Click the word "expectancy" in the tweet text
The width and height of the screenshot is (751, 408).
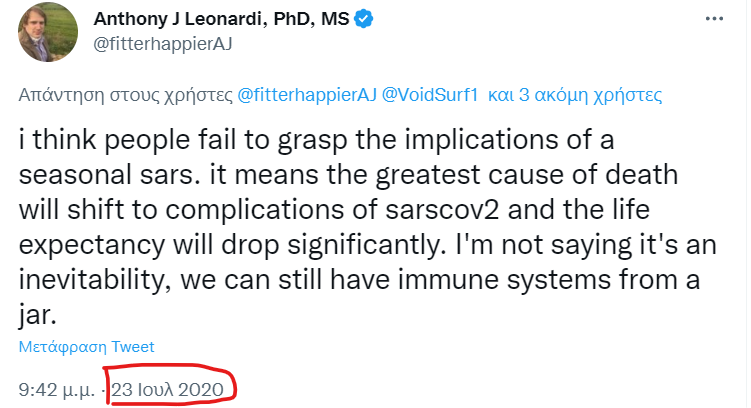(x=92, y=245)
